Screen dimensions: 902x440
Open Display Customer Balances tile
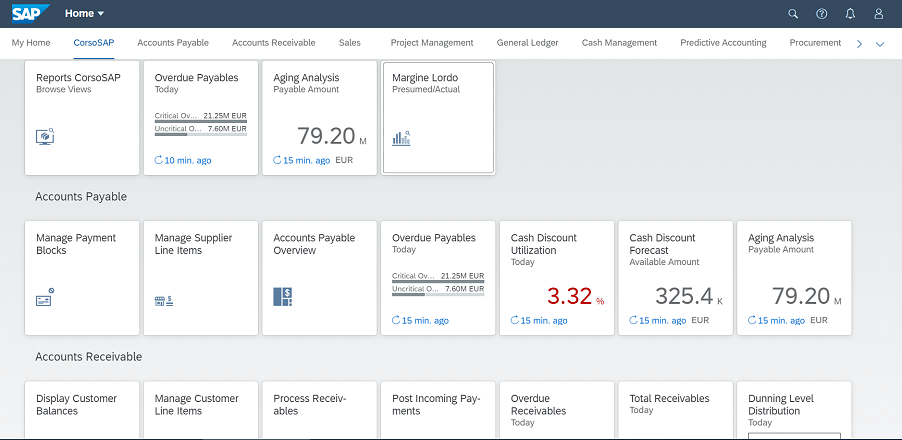click(82, 410)
